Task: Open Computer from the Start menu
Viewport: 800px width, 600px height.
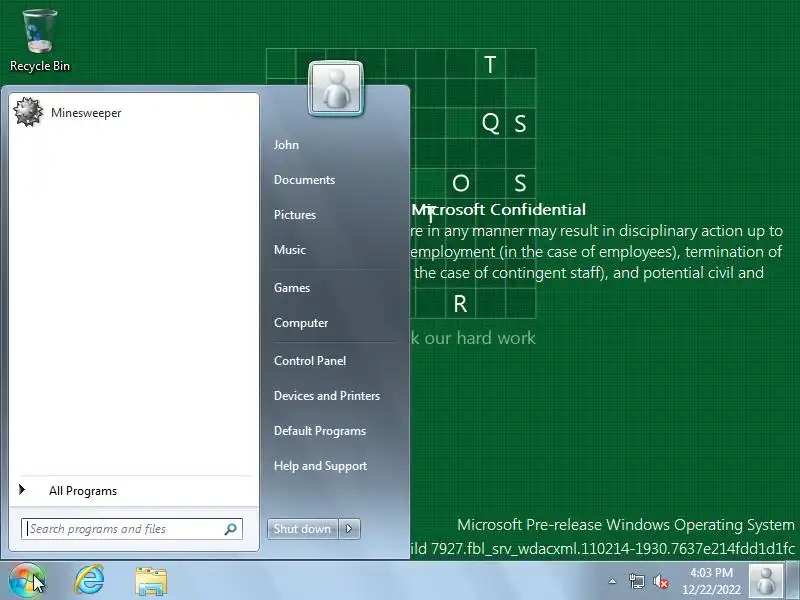Action: pyautogui.click(x=301, y=323)
